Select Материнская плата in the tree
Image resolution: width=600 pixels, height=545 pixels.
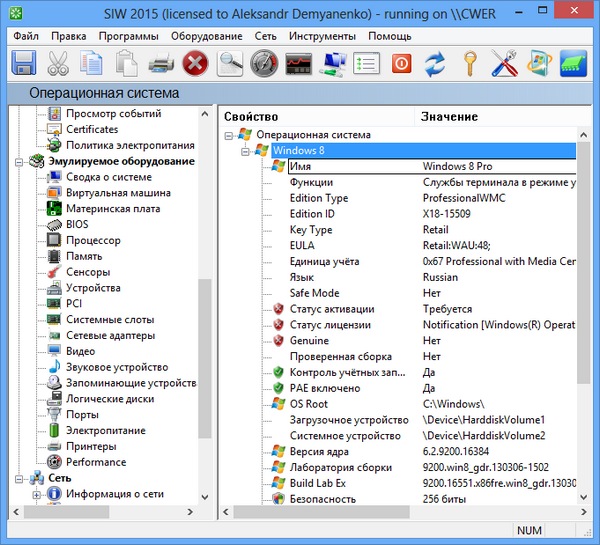click(112, 209)
